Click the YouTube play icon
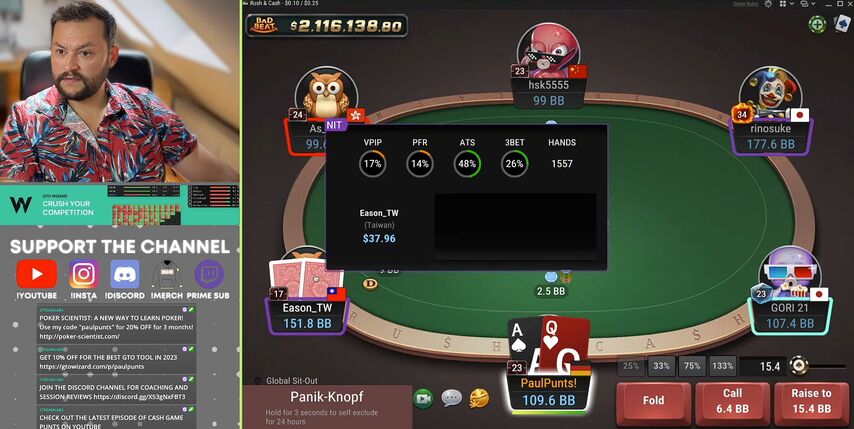 37,273
